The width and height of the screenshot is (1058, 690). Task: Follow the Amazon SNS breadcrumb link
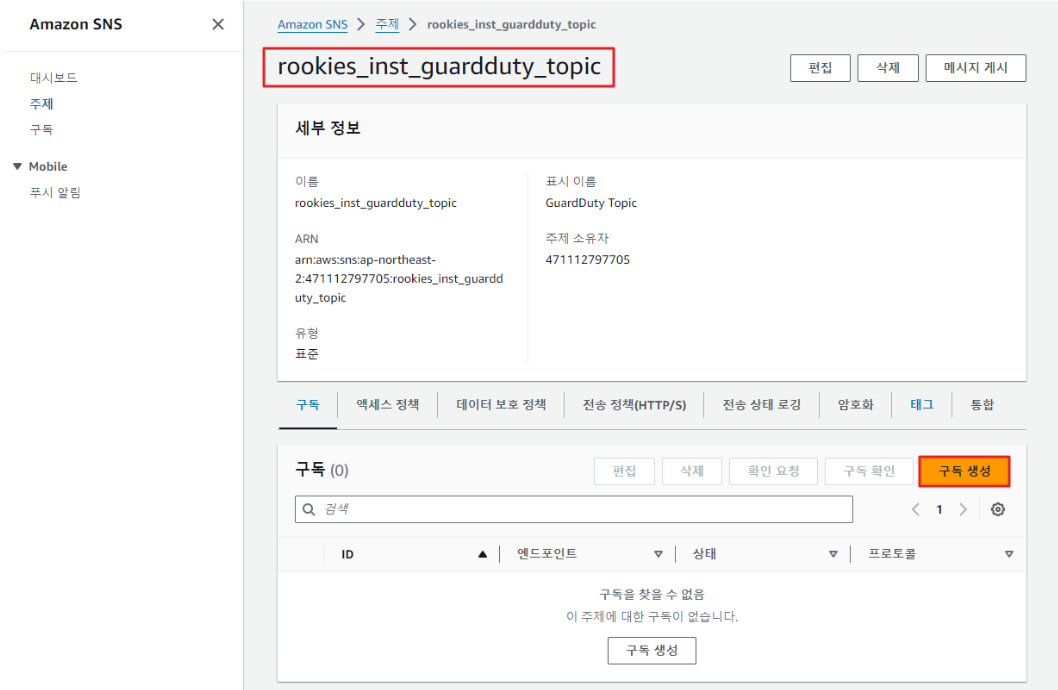click(312, 24)
